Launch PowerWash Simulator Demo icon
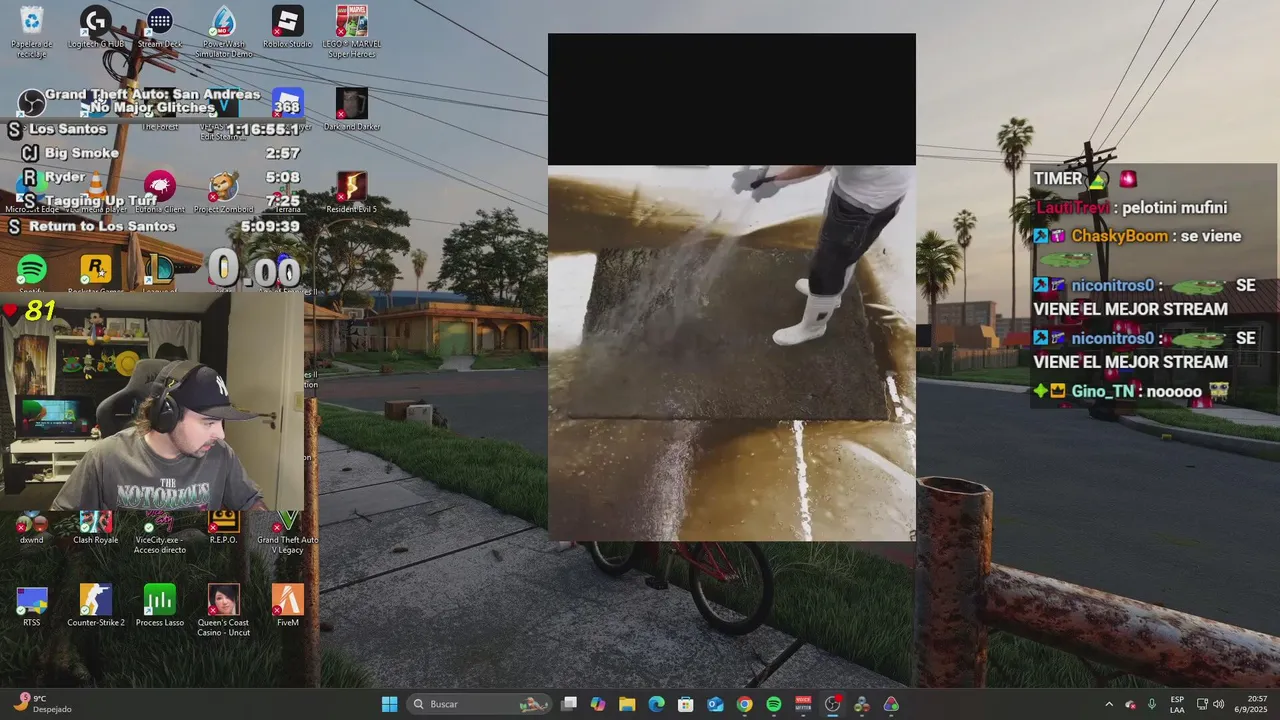This screenshot has width=1280, height=720. coord(224,30)
